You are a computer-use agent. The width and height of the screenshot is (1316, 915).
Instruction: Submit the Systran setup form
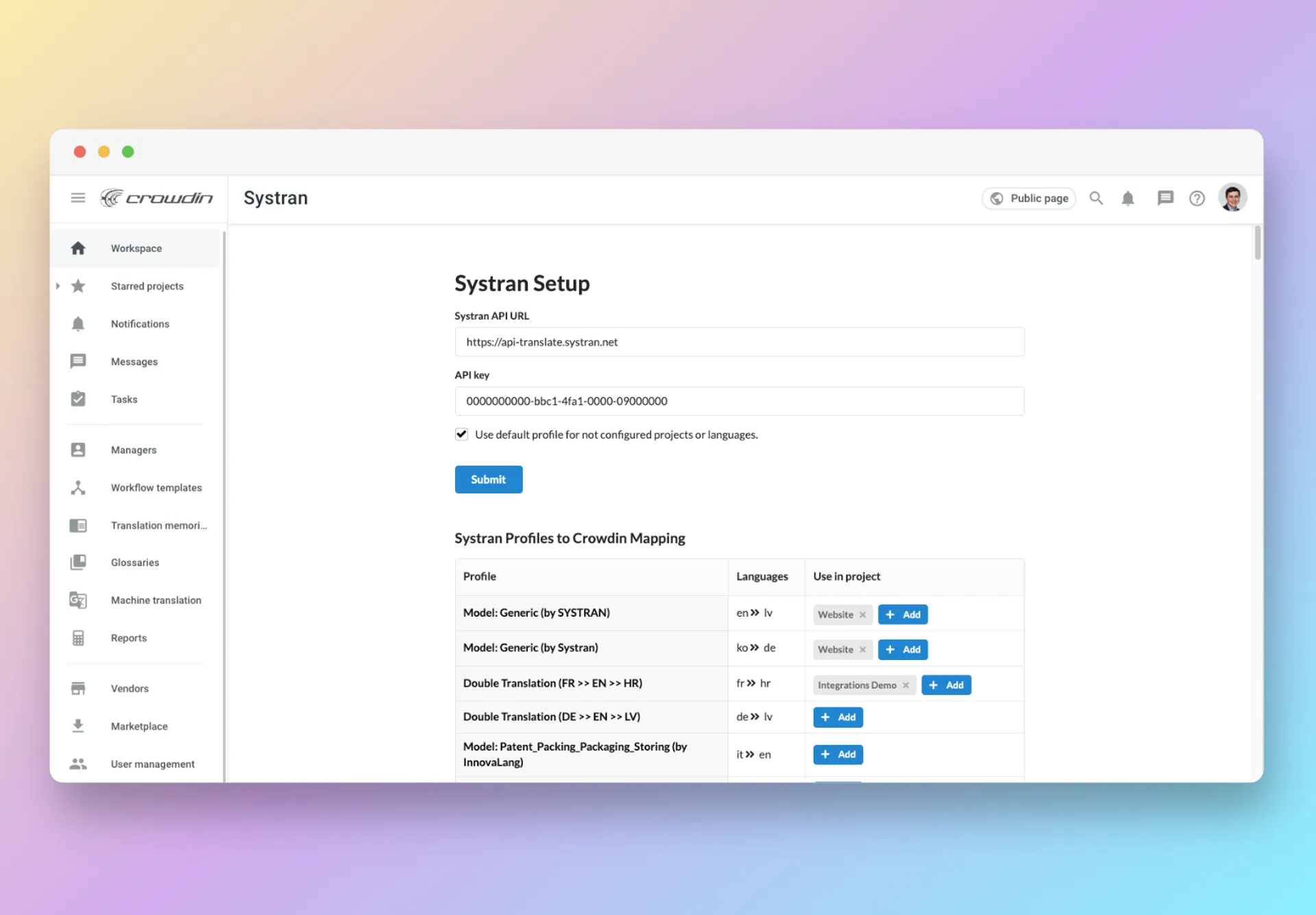pos(488,479)
